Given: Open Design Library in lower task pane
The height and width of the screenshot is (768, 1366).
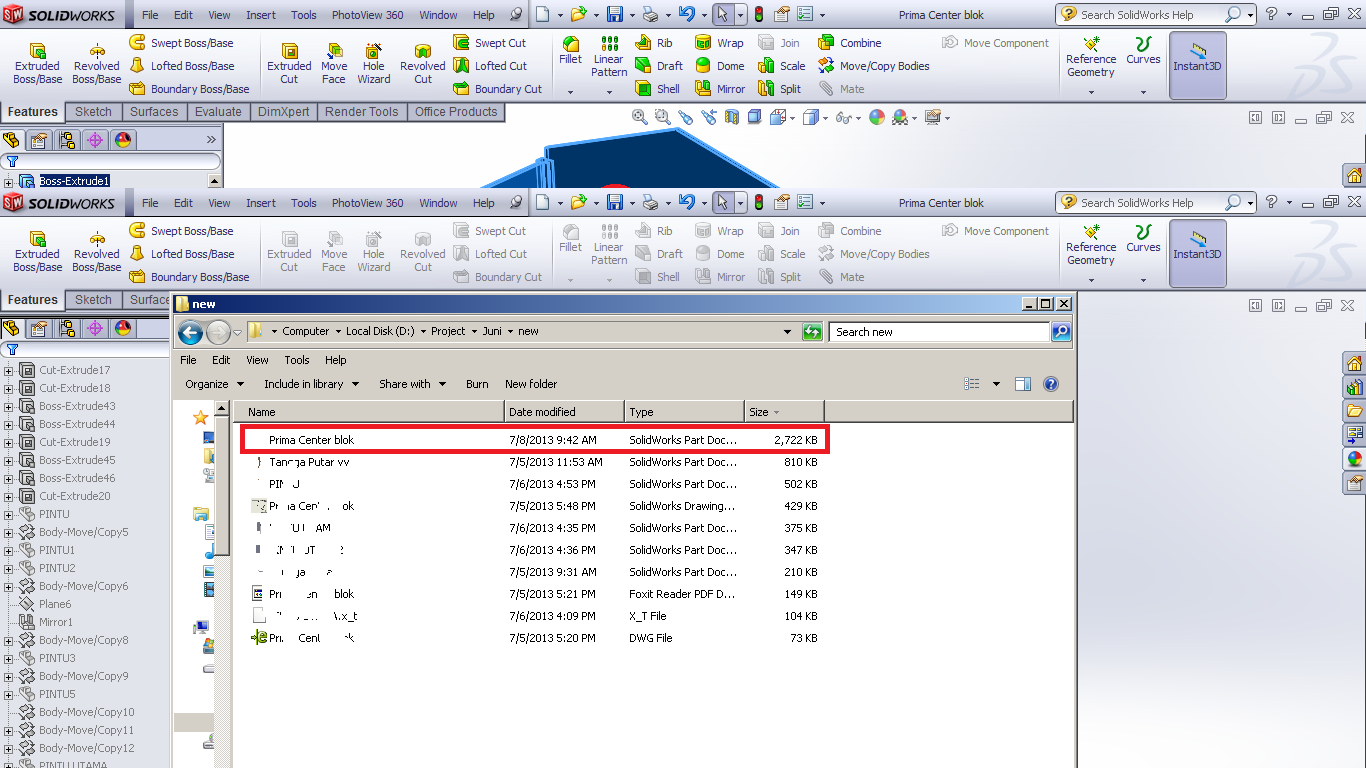Looking at the screenshot, I should tap(1355, 387).
